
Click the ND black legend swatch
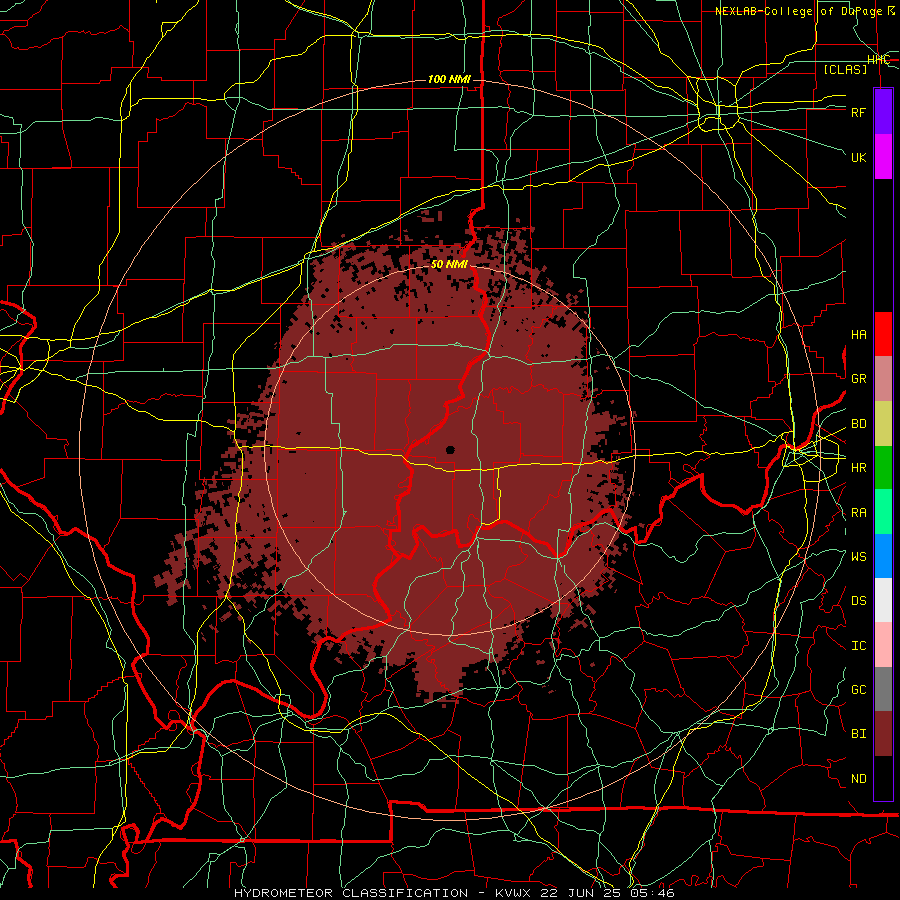click(883, 778)
